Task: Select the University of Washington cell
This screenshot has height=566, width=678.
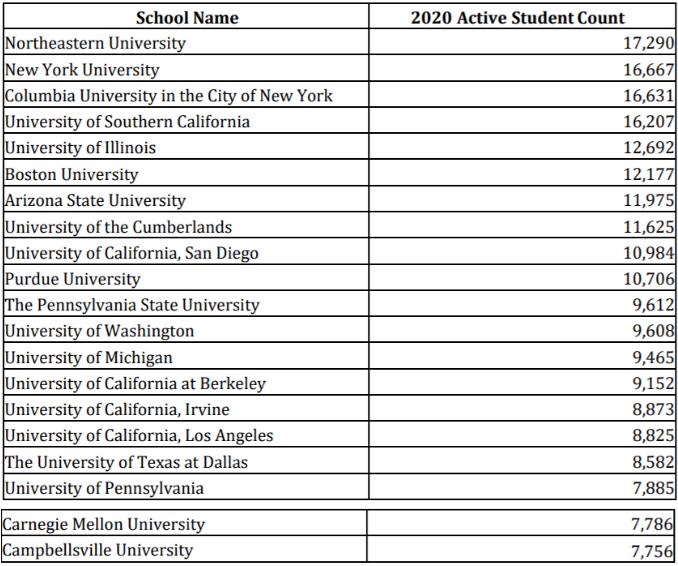Action: click(100, 331)
